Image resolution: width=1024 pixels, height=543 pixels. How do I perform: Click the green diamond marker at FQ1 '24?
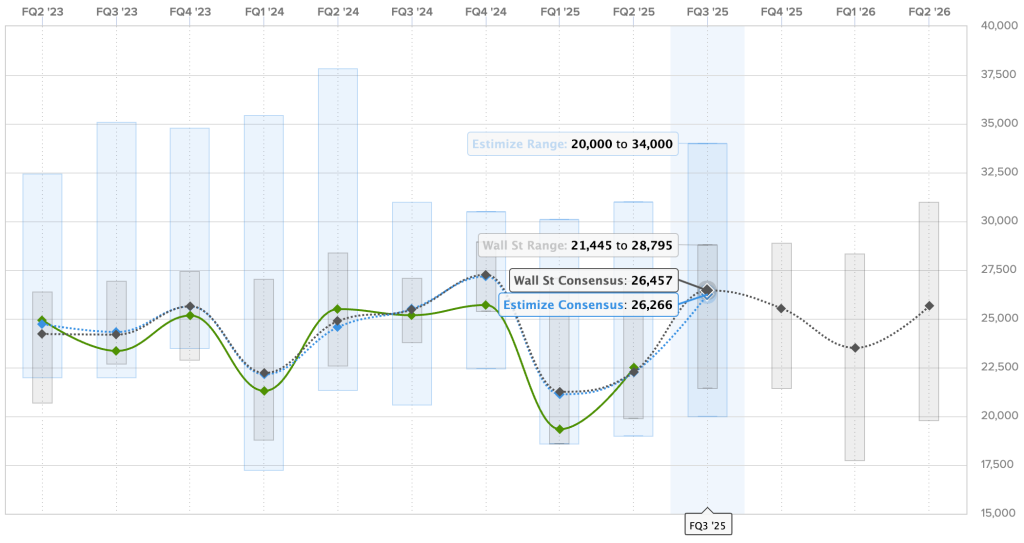(264, 391)
